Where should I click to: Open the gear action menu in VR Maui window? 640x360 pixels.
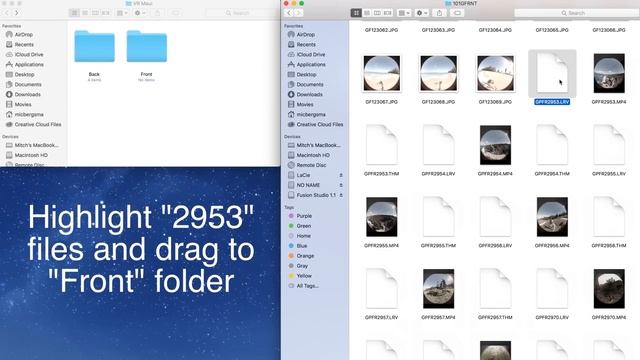click(140, 13)
